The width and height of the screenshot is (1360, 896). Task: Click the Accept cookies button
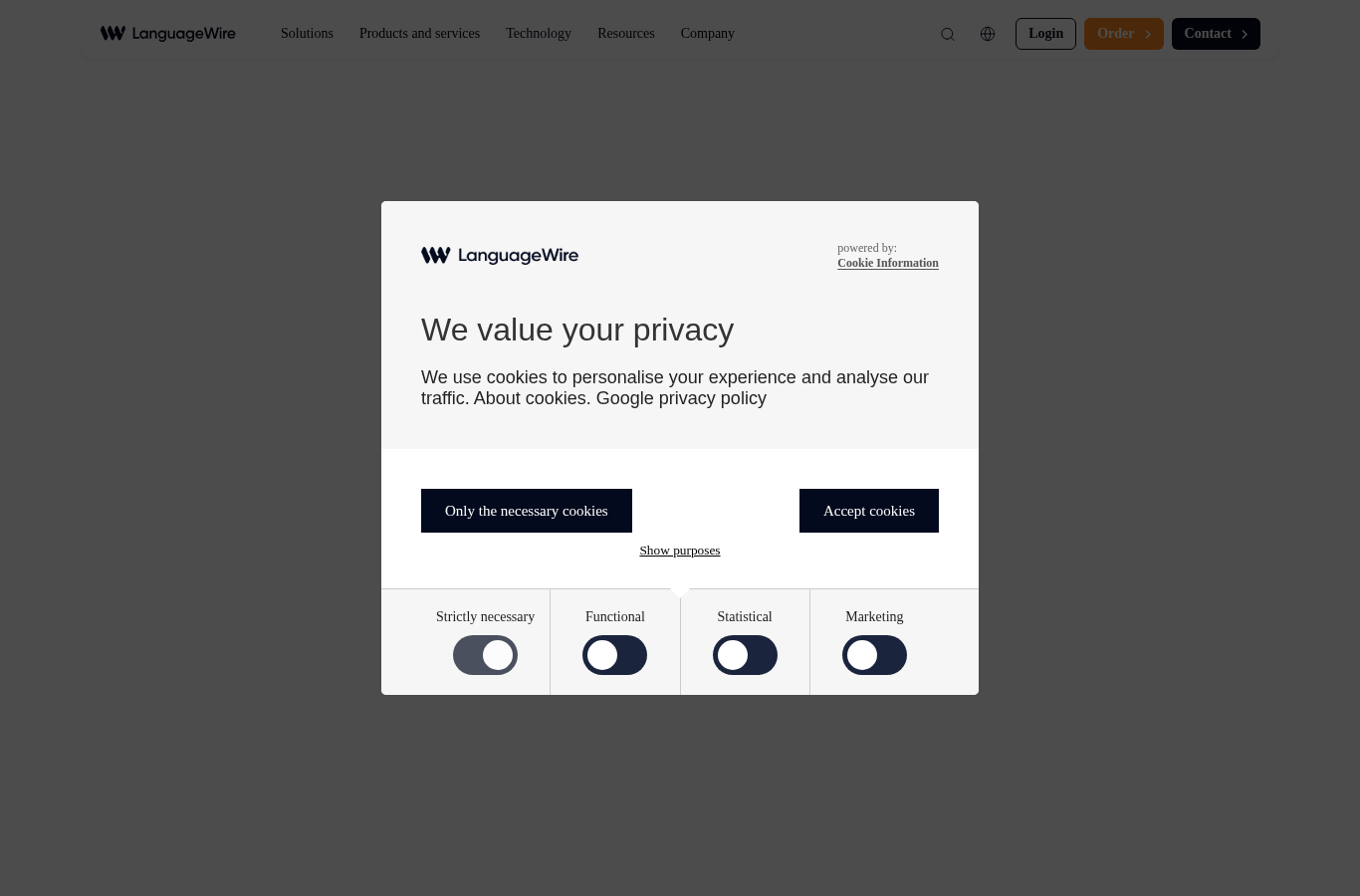(869, 511)
